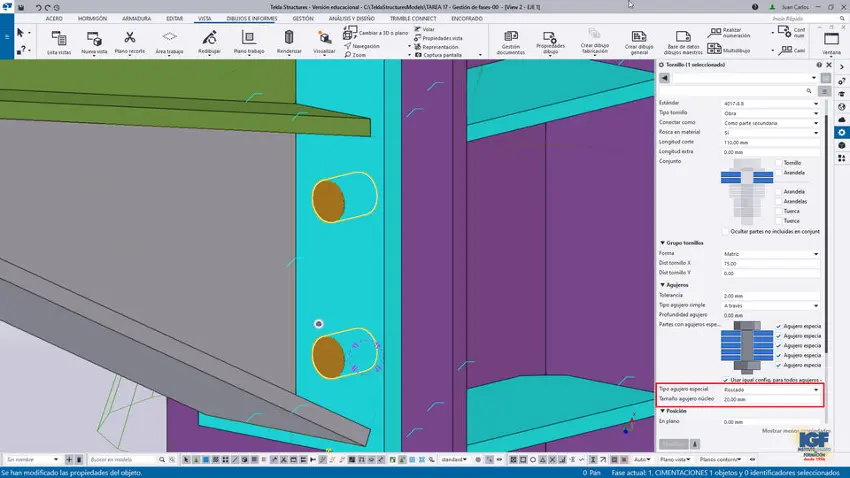Open the Tipo agujero especial dropdown
This screenshot has height=478, width=850.
(770, 390)
